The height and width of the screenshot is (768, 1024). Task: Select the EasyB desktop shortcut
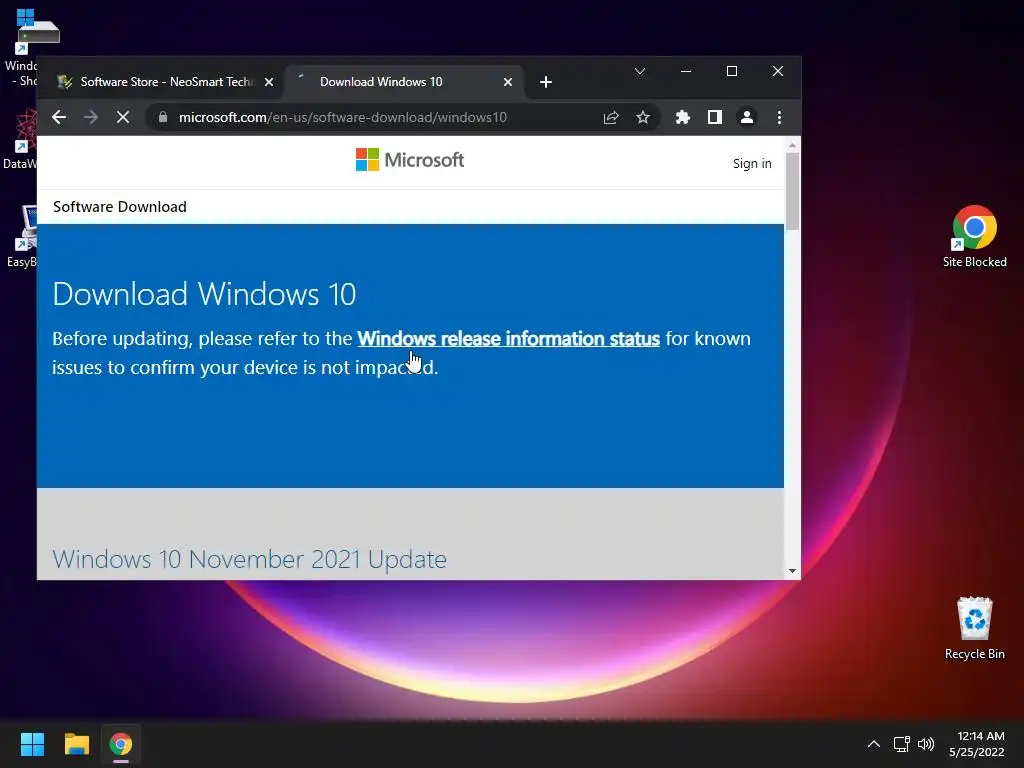click(x=21, y=236)
